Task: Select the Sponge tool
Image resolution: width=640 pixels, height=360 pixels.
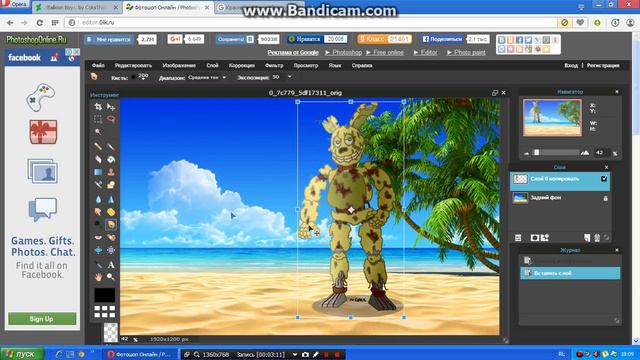Action: tap(111, 212)
